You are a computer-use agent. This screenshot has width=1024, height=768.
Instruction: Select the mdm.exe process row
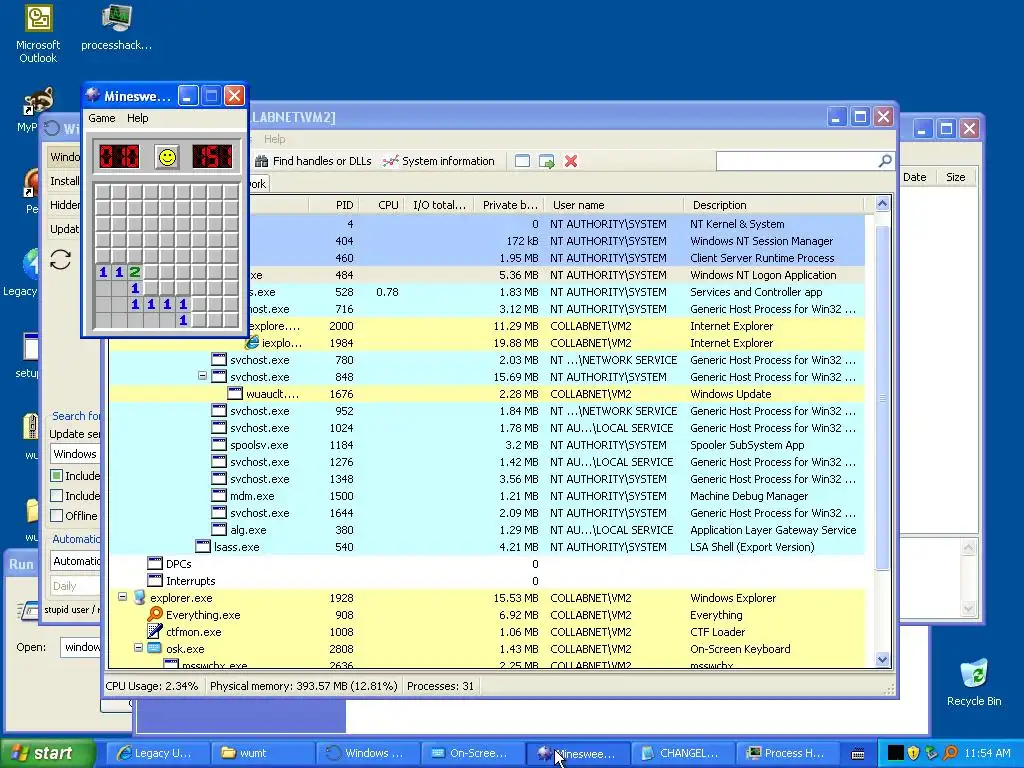(x=487, y=496)
